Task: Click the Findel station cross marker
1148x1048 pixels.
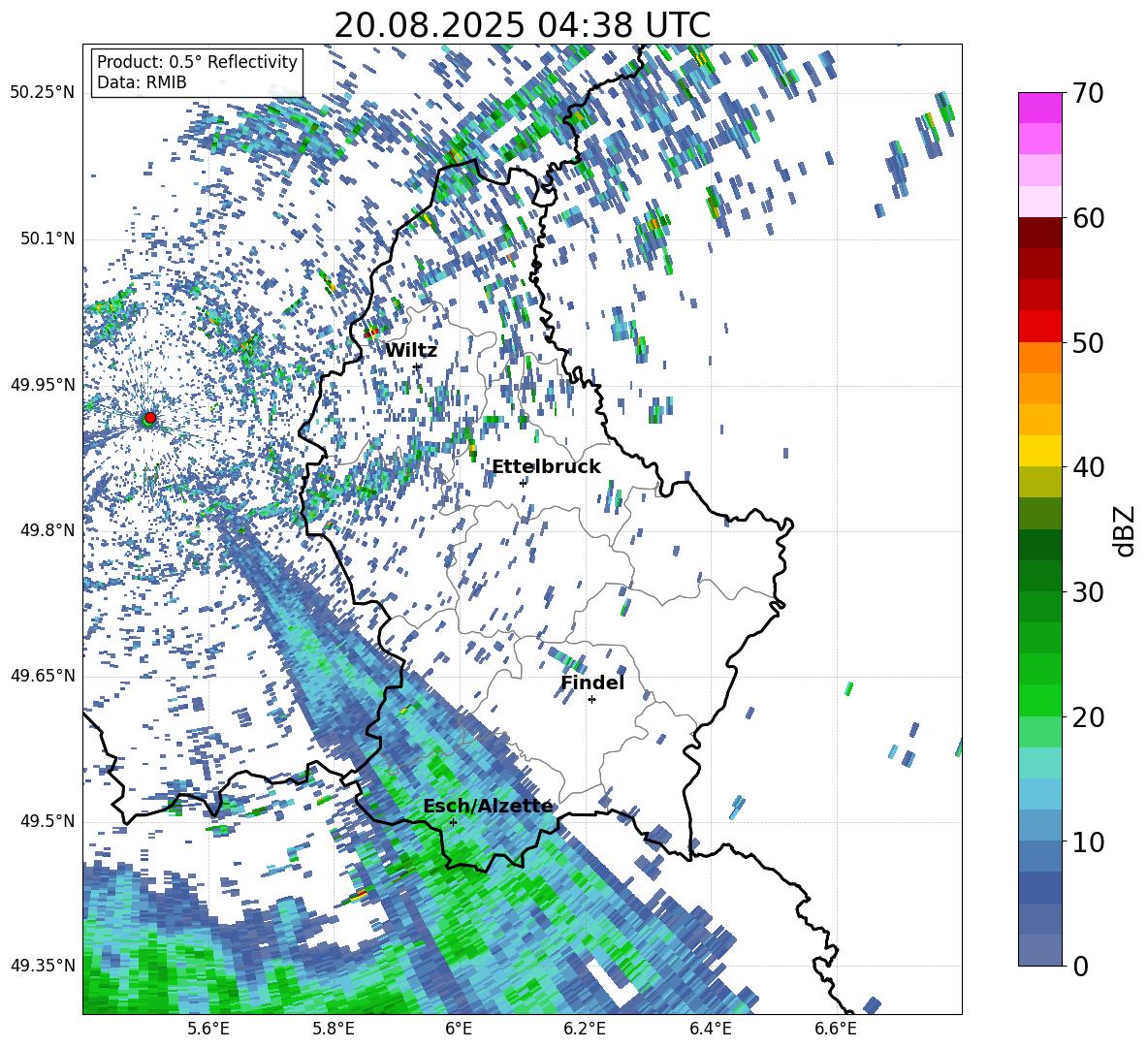Action: 591,700
